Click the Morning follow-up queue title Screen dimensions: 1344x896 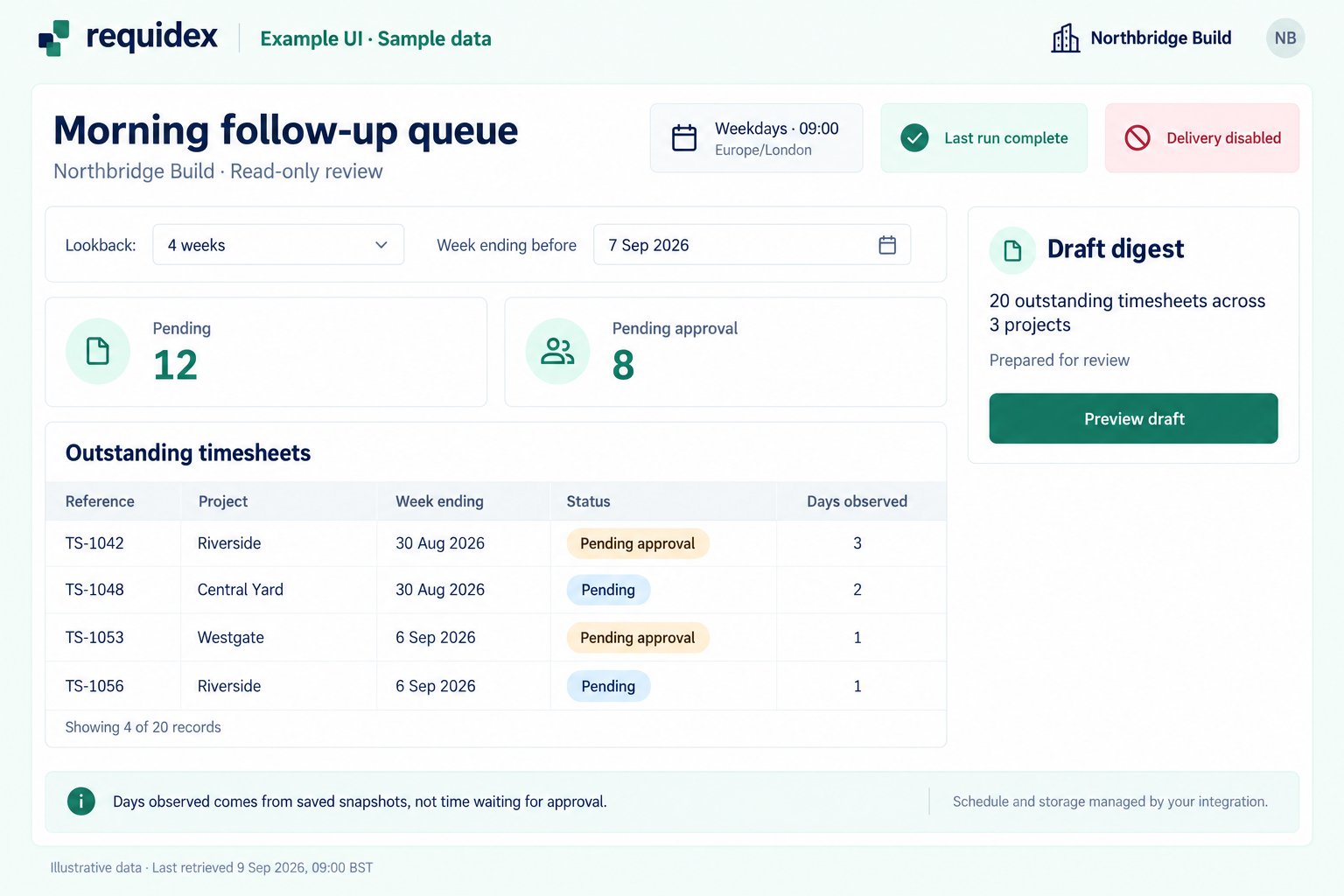coord(285,130)
